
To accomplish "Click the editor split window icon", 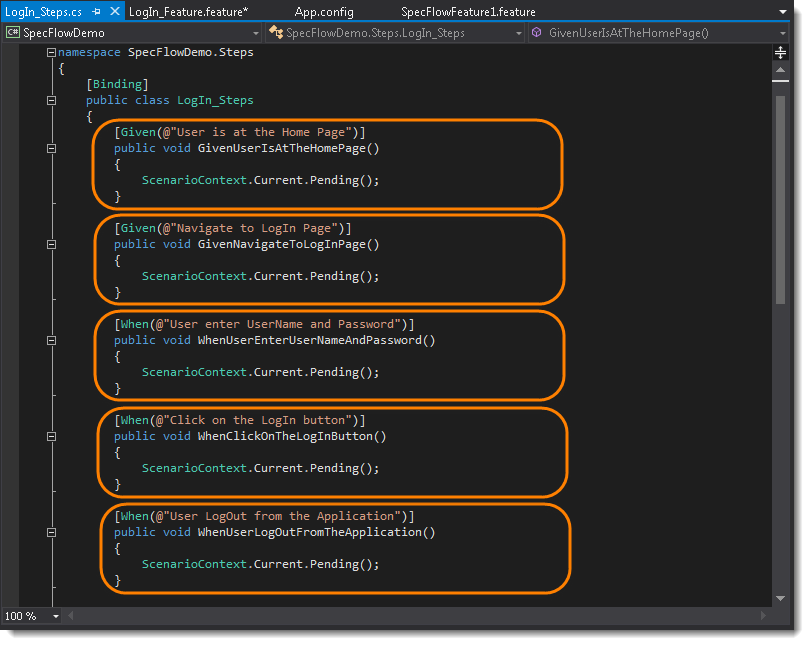I will tap(780, 52).
